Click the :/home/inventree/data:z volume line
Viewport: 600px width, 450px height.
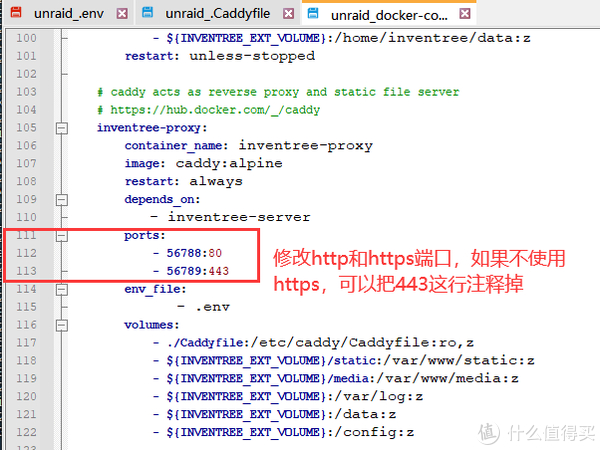click(x=342, y=38)
